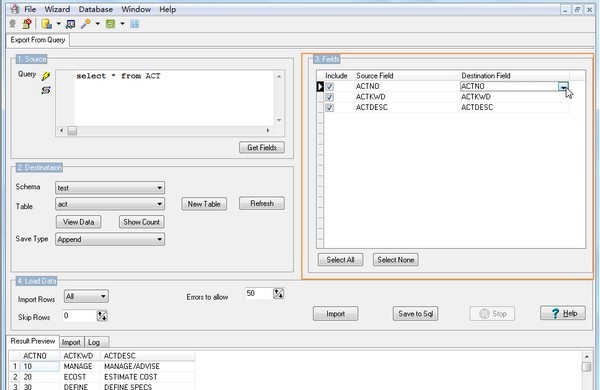Click the magic wand wizard toolbar icon
Viewport: 600px width, 390px height.
(x=86, y=24)
